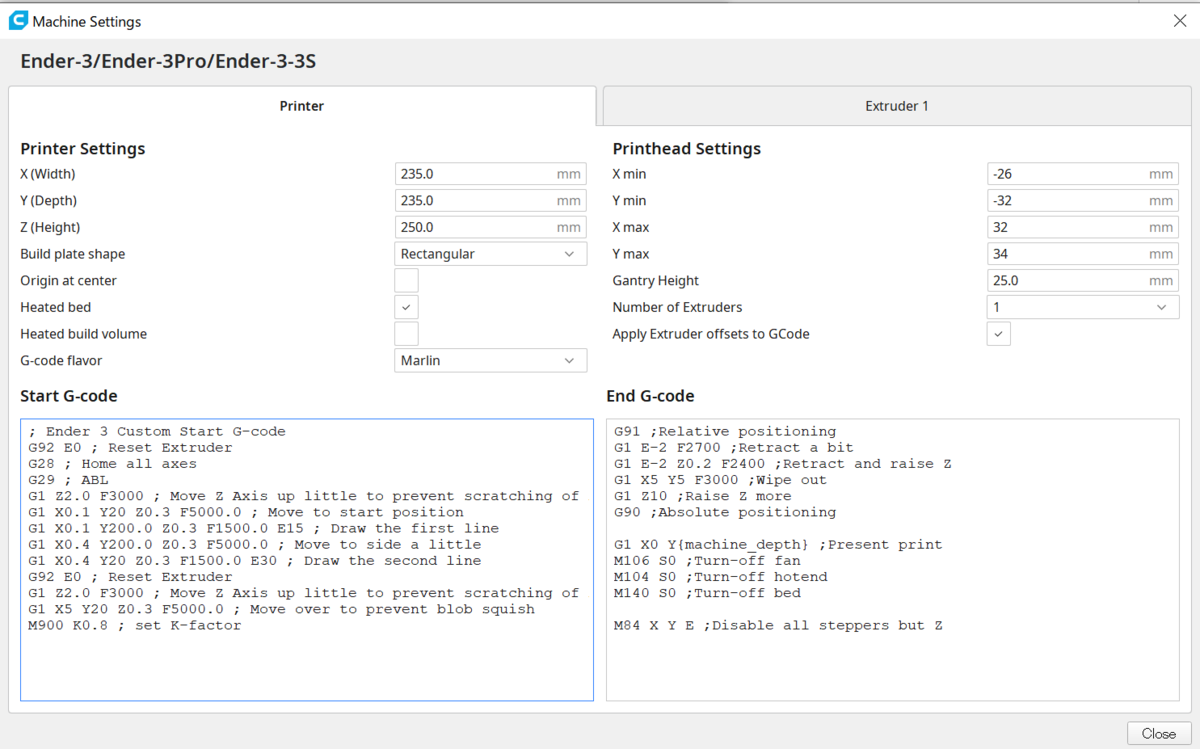Screen dimensions: 1200x749
Task: Click the 'Draw the first line' G-code row
Action: (x=264, y=528)
